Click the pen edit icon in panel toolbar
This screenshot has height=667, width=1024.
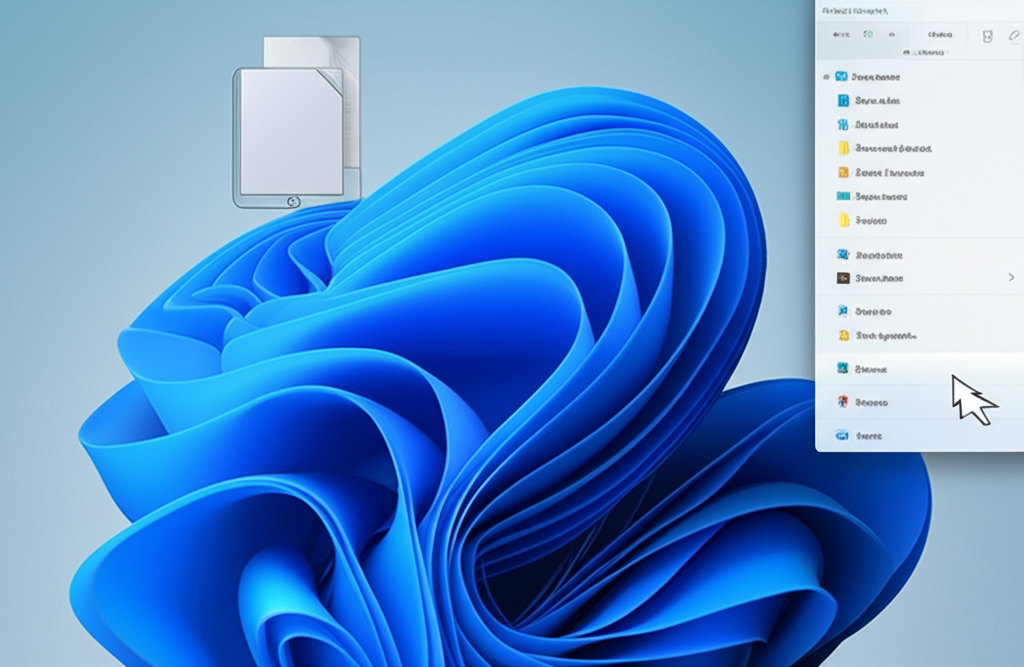click(x=1013, y=35)
